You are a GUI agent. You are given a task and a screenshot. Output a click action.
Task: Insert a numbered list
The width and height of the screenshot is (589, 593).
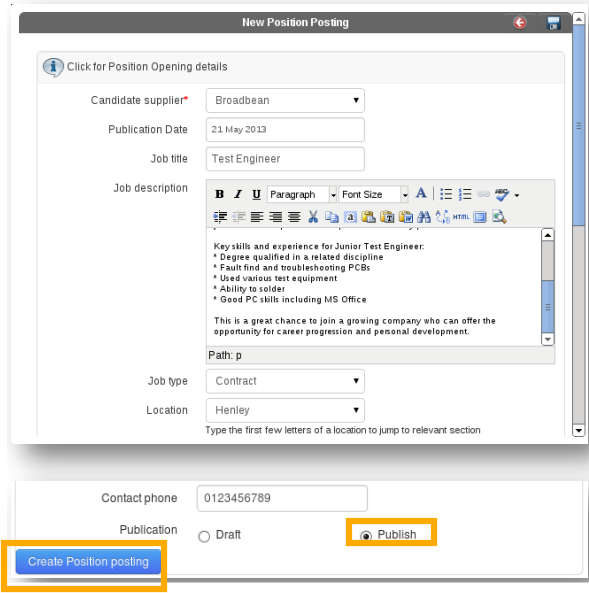[x=465, y=194]
